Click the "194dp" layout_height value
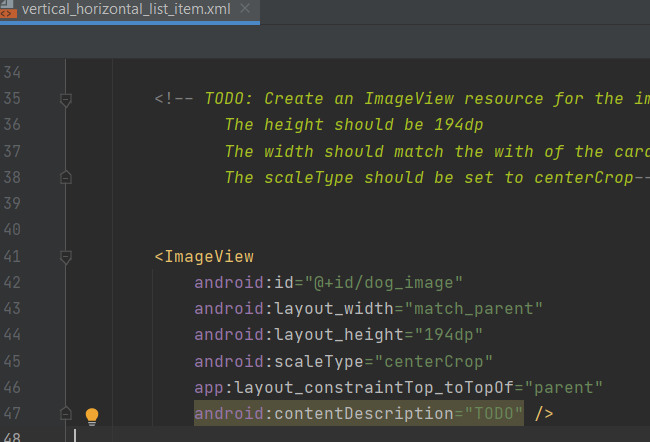This screenshot has width=650, height=442. click(x=449, y=335)
